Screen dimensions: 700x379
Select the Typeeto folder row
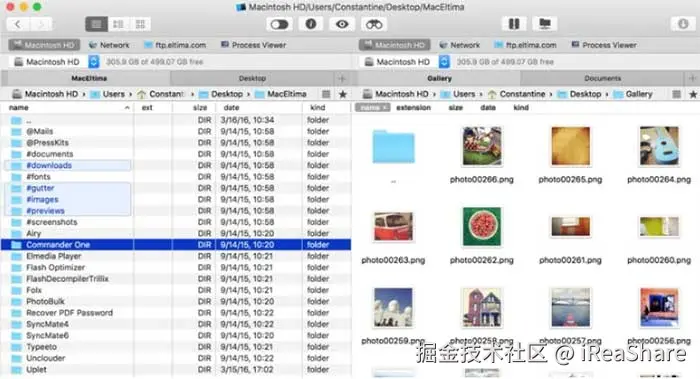176,347
